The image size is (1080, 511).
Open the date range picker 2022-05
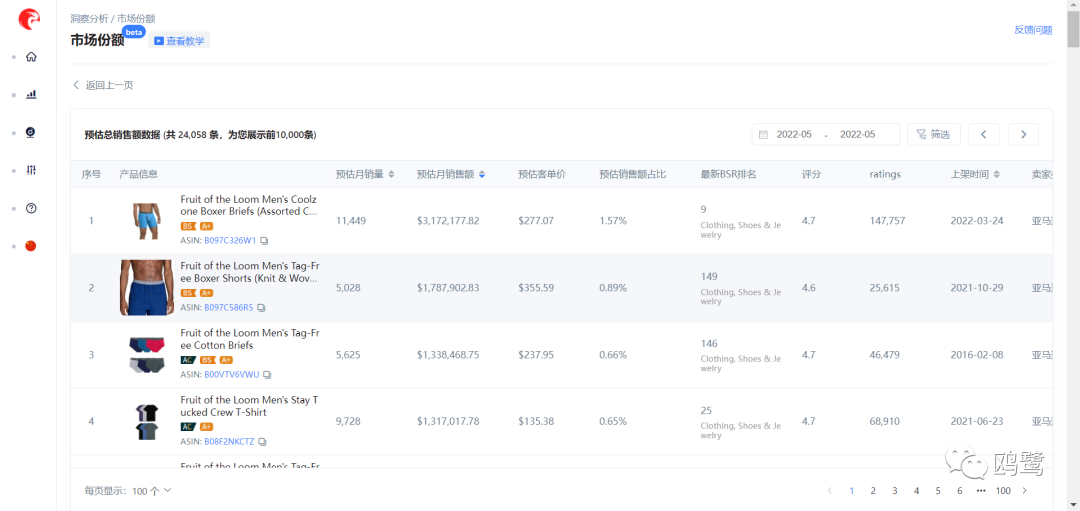coord(826,134)
